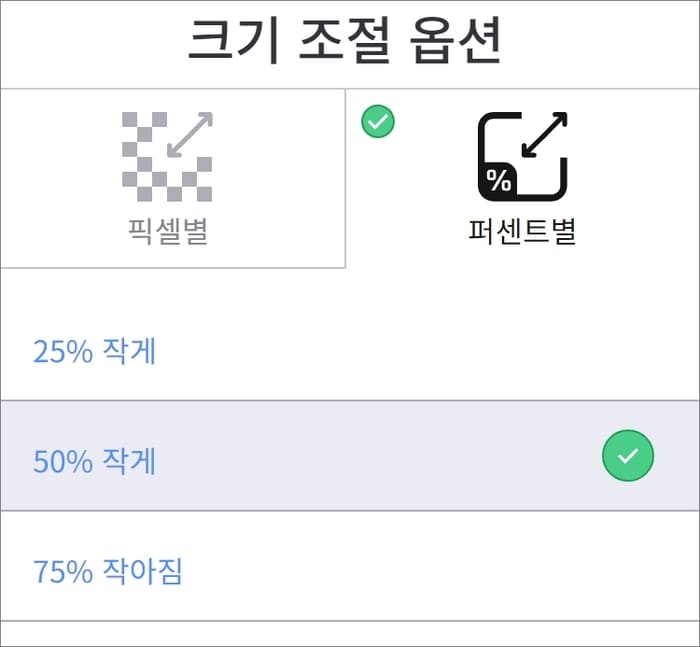Click the green checkmark beside 퍼센트별 tab

378,121
